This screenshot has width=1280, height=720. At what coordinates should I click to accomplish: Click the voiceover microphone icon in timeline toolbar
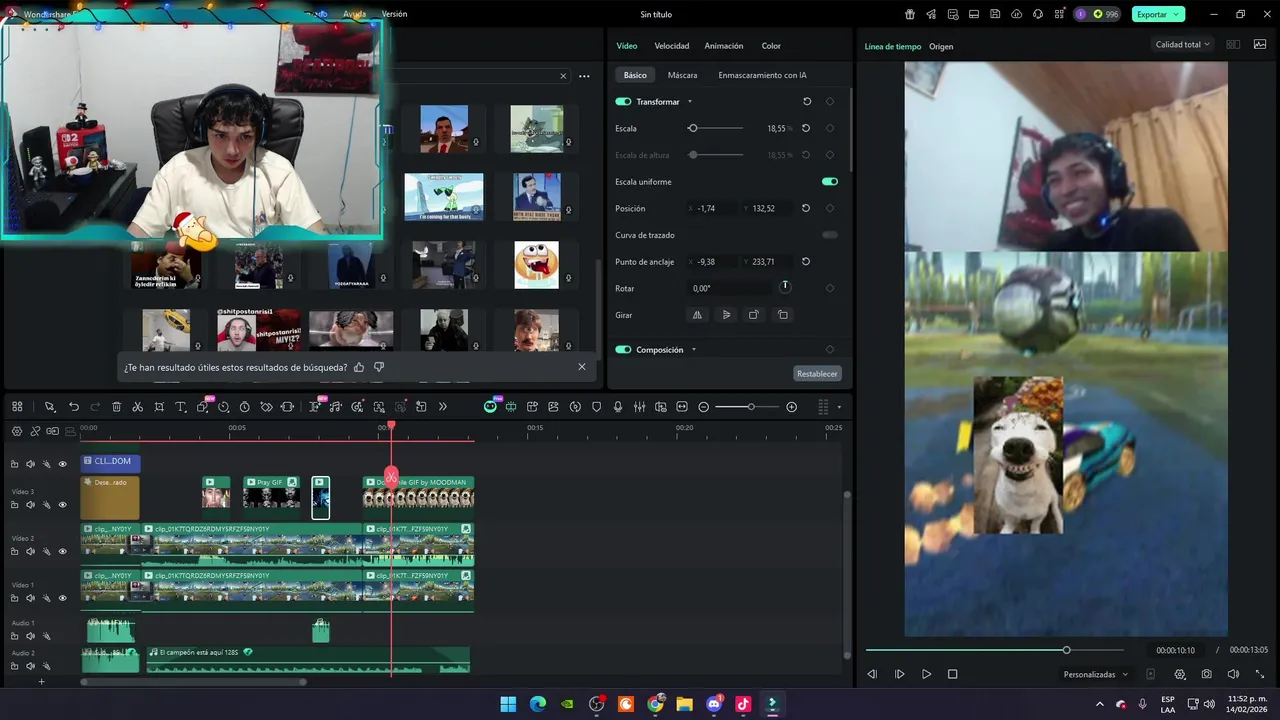point(618,407)
